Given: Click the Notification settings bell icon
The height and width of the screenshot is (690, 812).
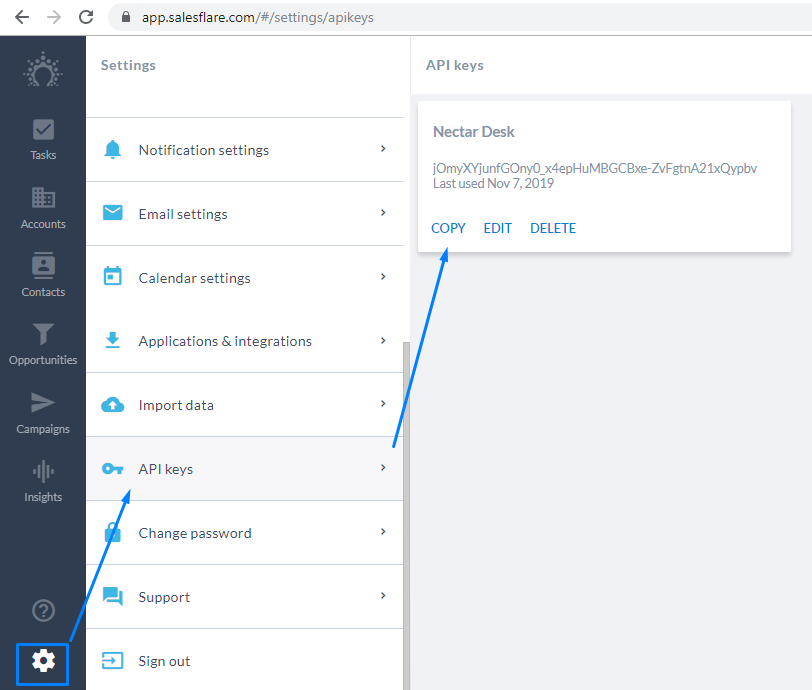Looking at the screenshot, I should tap(112, 149).
